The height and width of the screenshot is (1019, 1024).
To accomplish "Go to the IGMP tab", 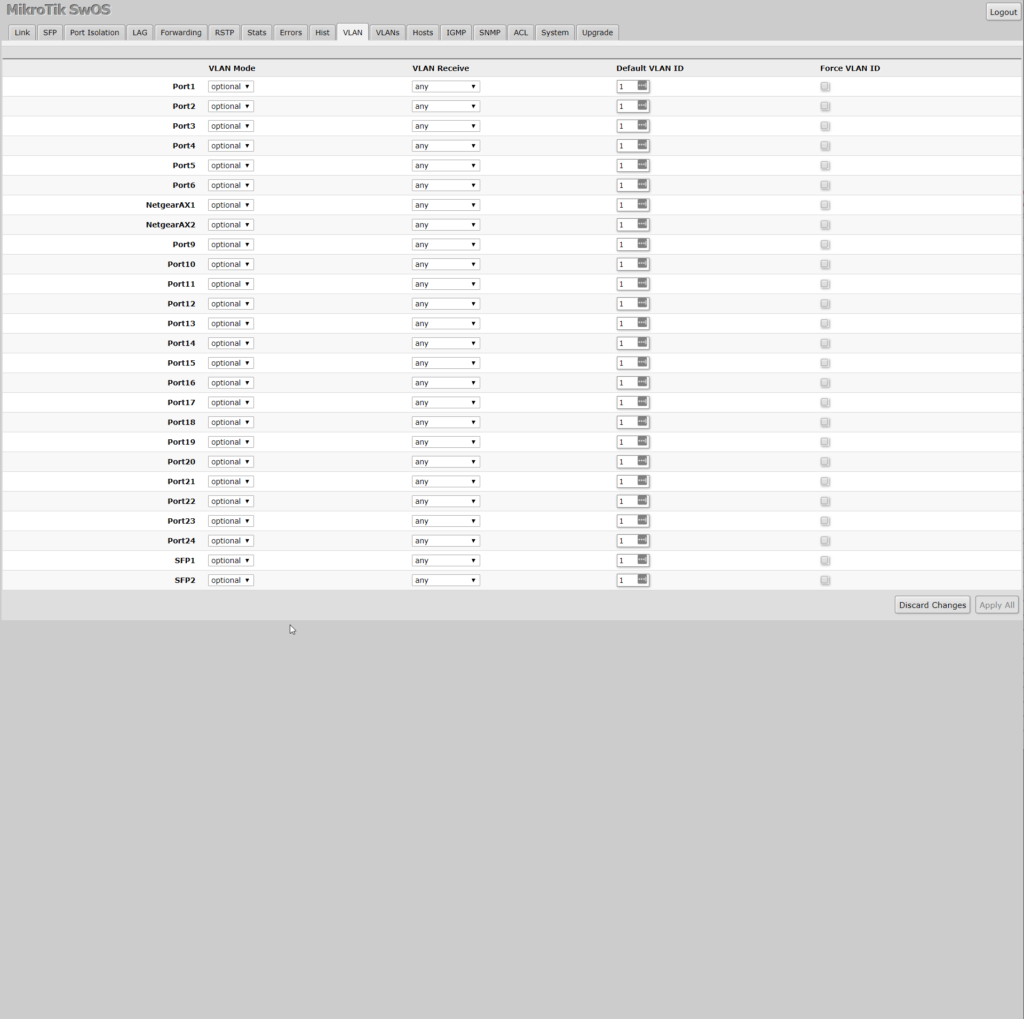I will tap(456, 32).
